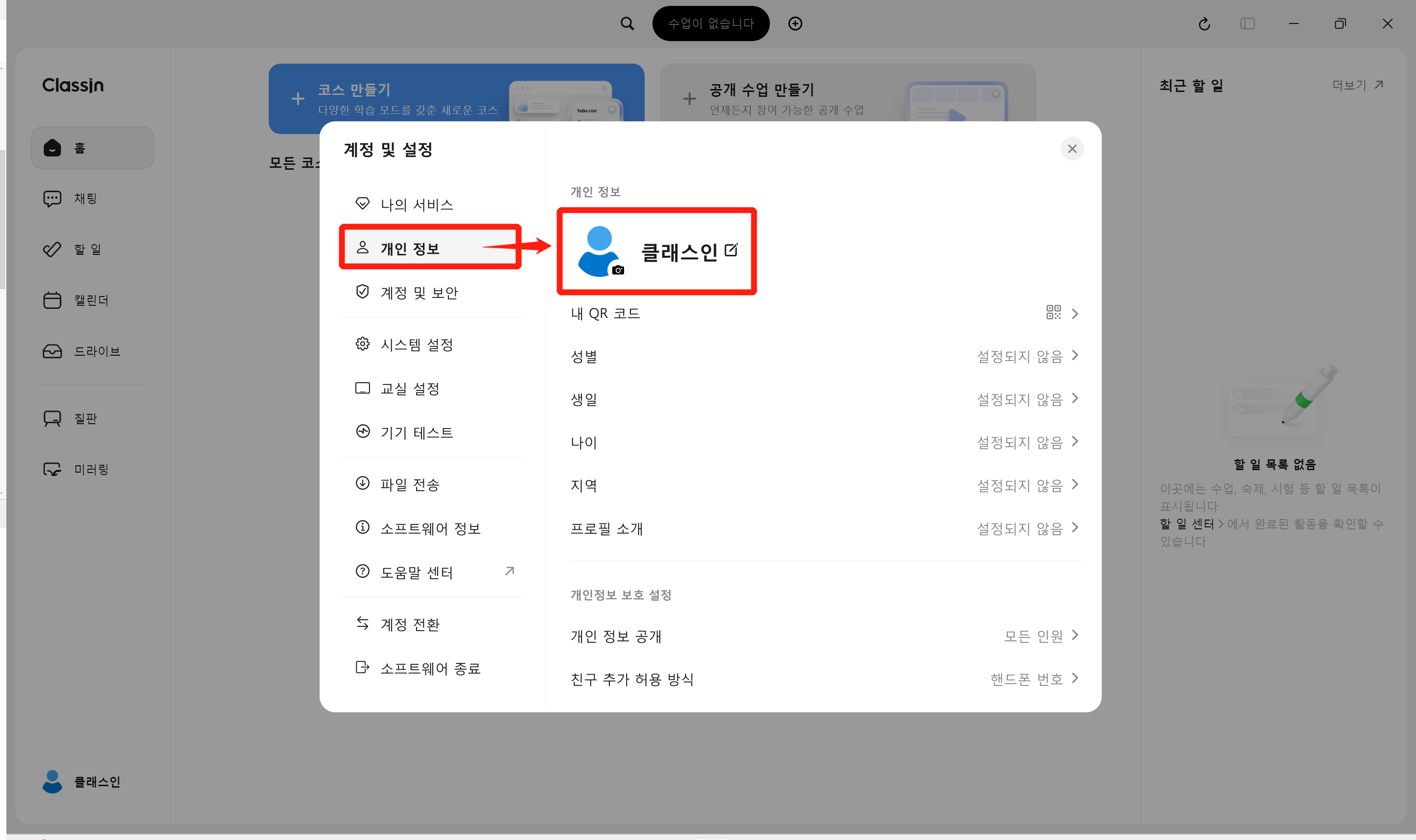Image resolution: width=1416 pixels, height=840 pixels.
Task: Click the refresh icon in the title bar
Action: (1204, 24)
